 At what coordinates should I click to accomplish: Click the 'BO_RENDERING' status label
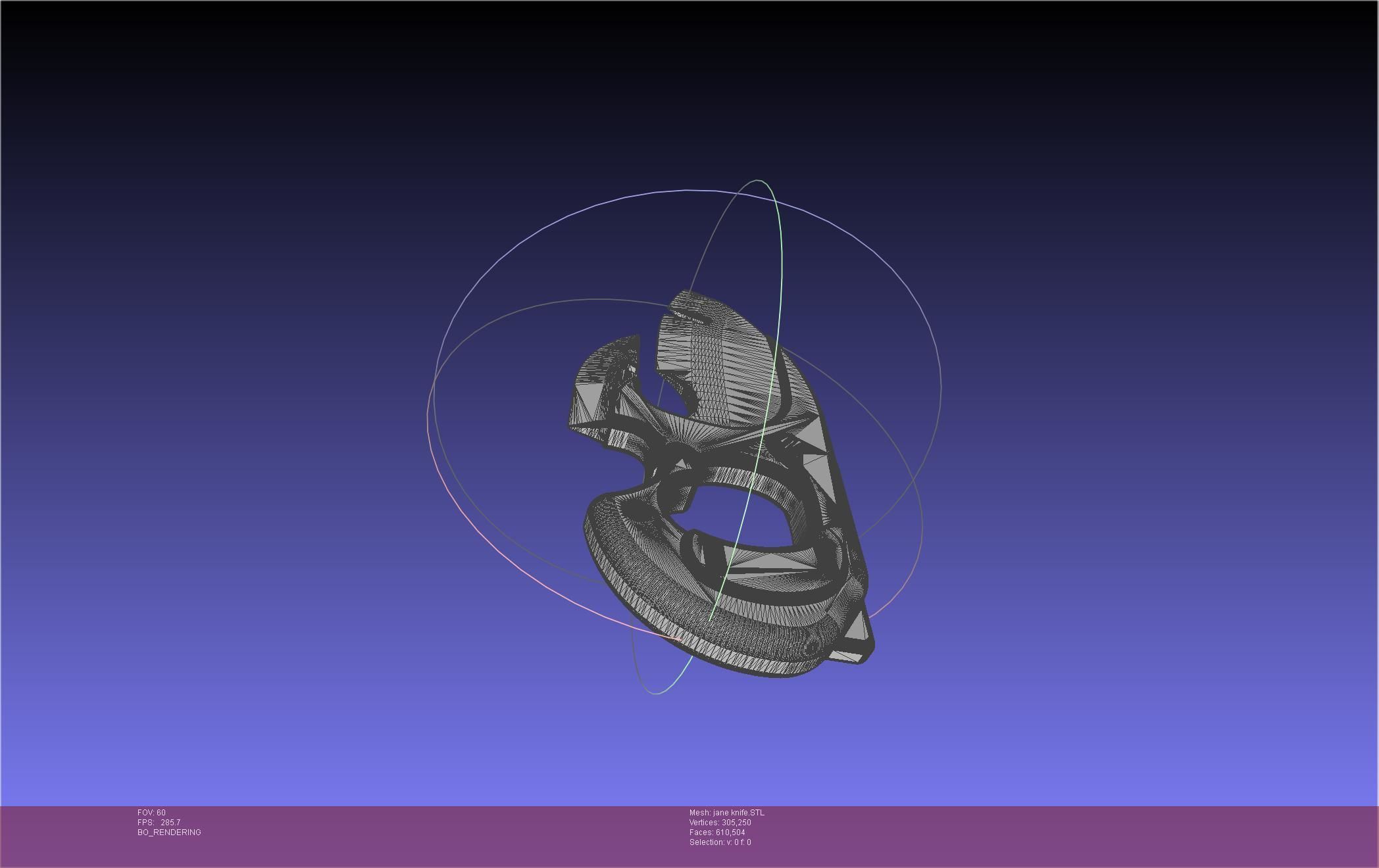169,832
